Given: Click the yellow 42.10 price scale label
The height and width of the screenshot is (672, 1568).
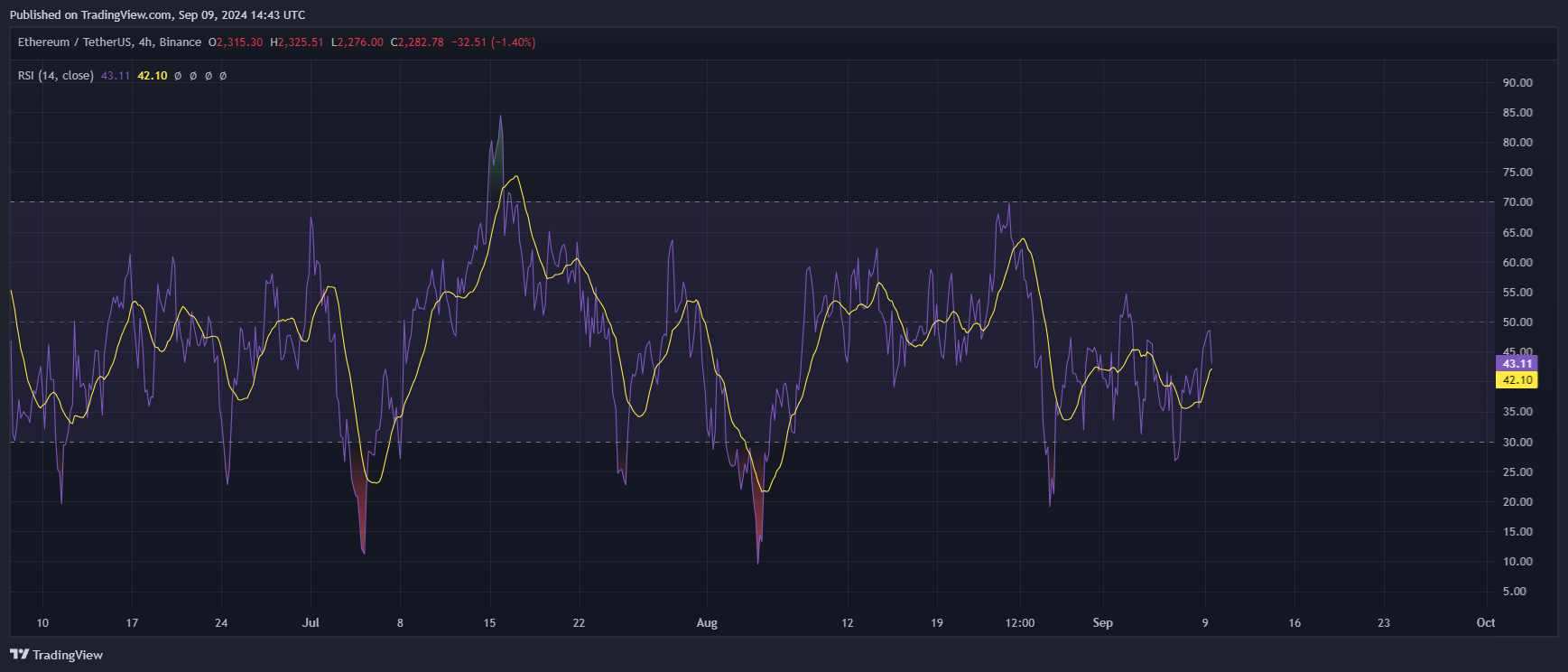Looking at the screenshot, I should (x=1517, y=380).
